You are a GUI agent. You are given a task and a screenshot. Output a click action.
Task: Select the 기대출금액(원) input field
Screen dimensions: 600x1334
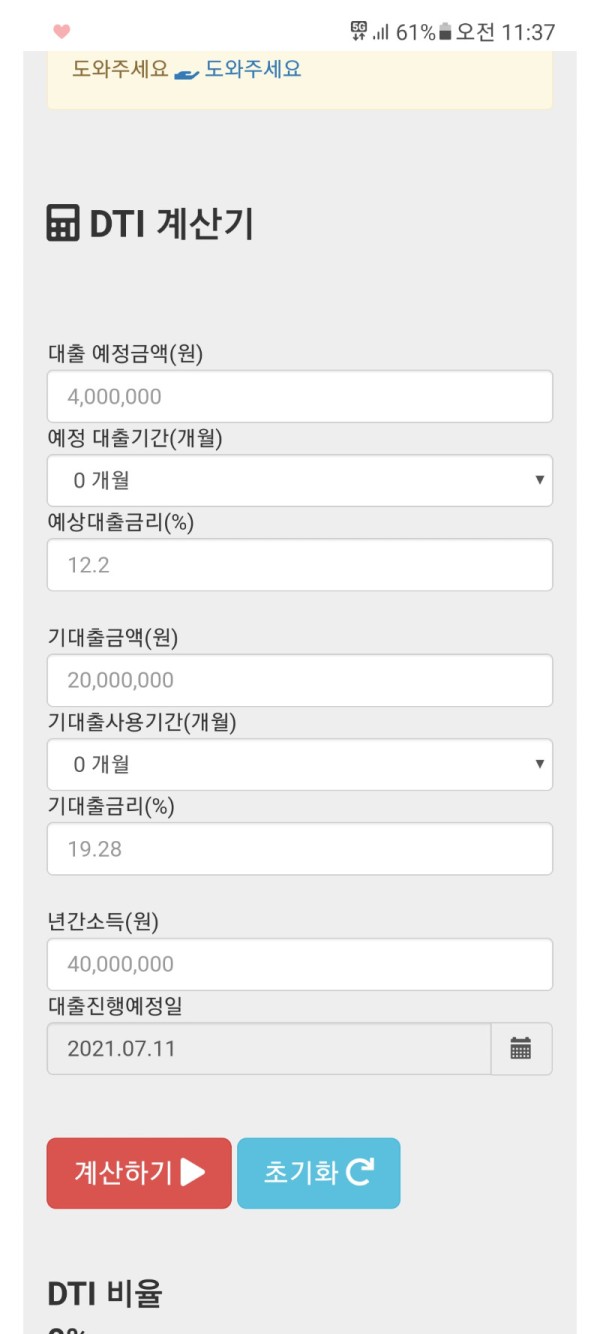(300, 681)
